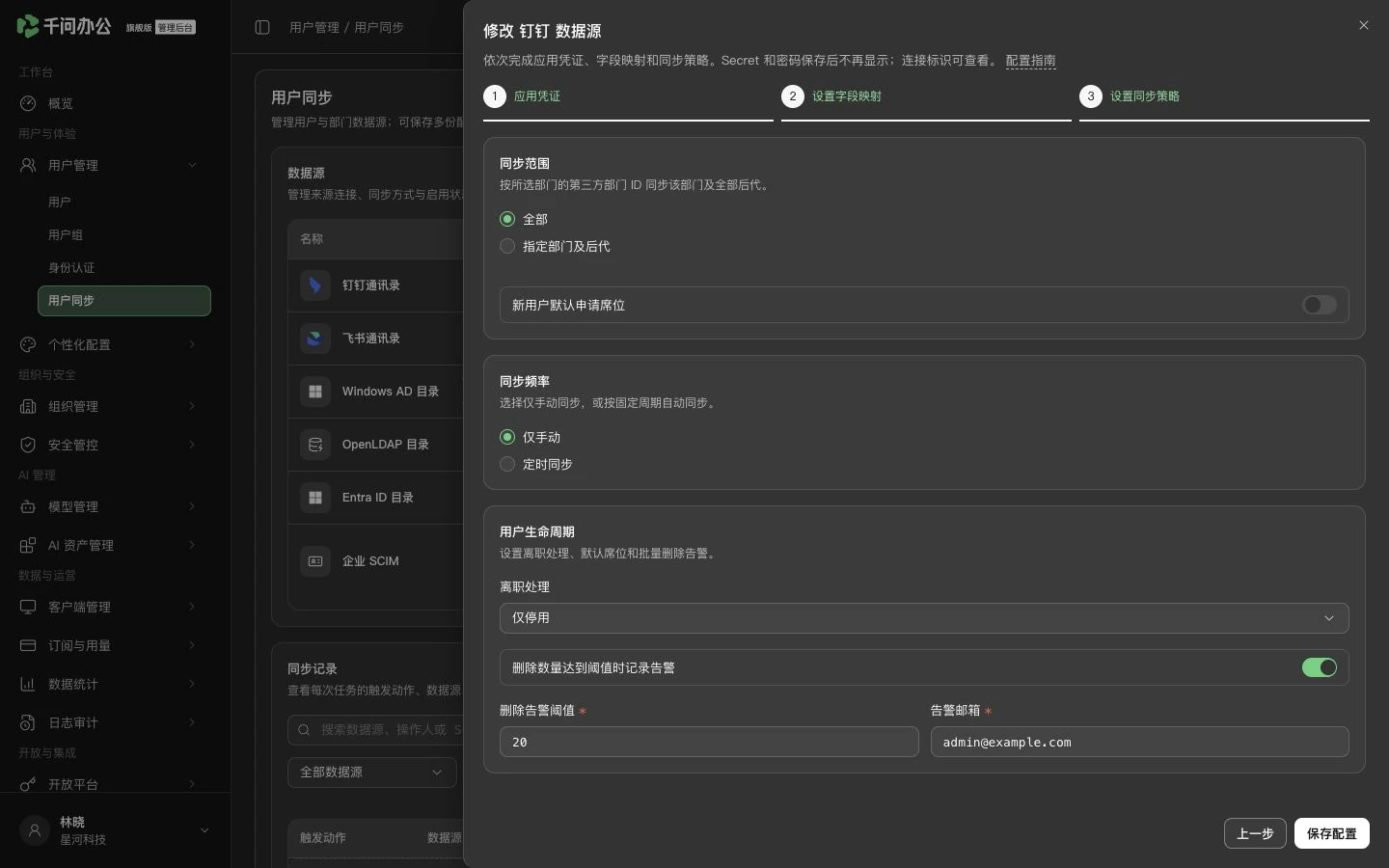The width and height of the screenshot is (1389, 868).
Task: Select 仅手动 sync frequency
Action: click(x=507, y=437)
